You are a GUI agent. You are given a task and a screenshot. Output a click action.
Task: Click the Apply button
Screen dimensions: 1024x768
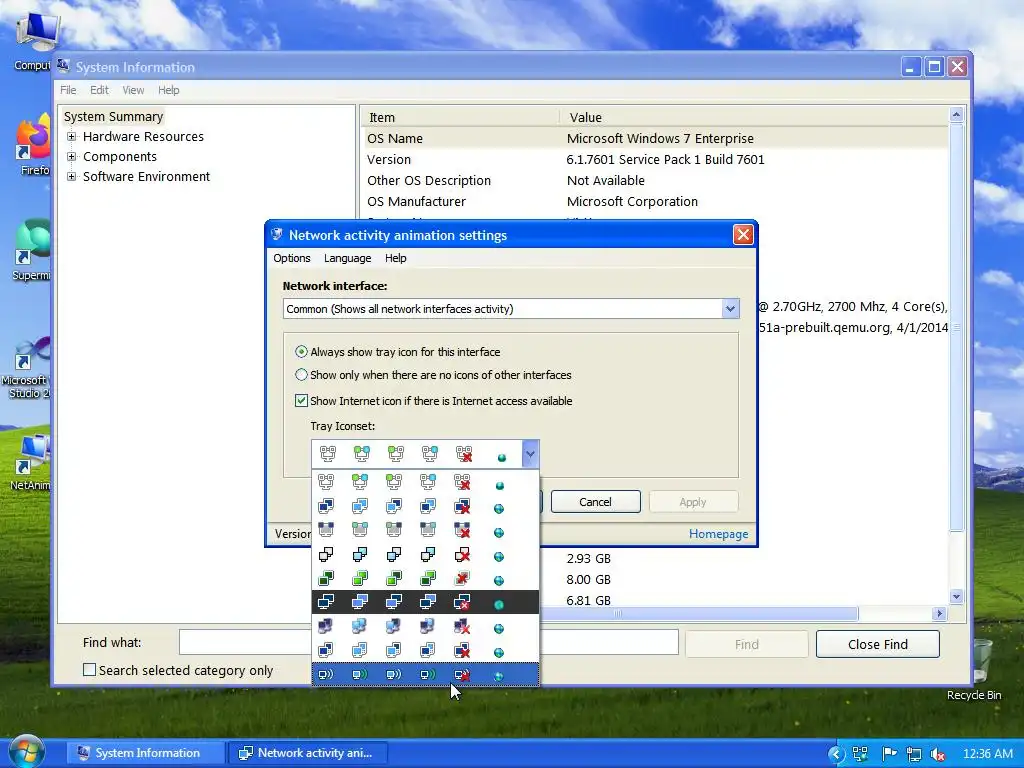pos(693,502)
